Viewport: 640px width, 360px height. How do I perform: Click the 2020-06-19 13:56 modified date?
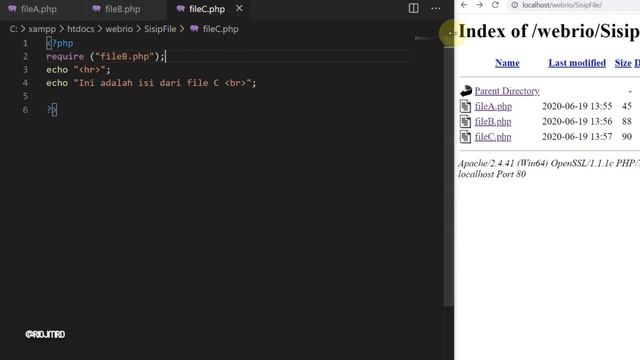[x=577, y=122]
